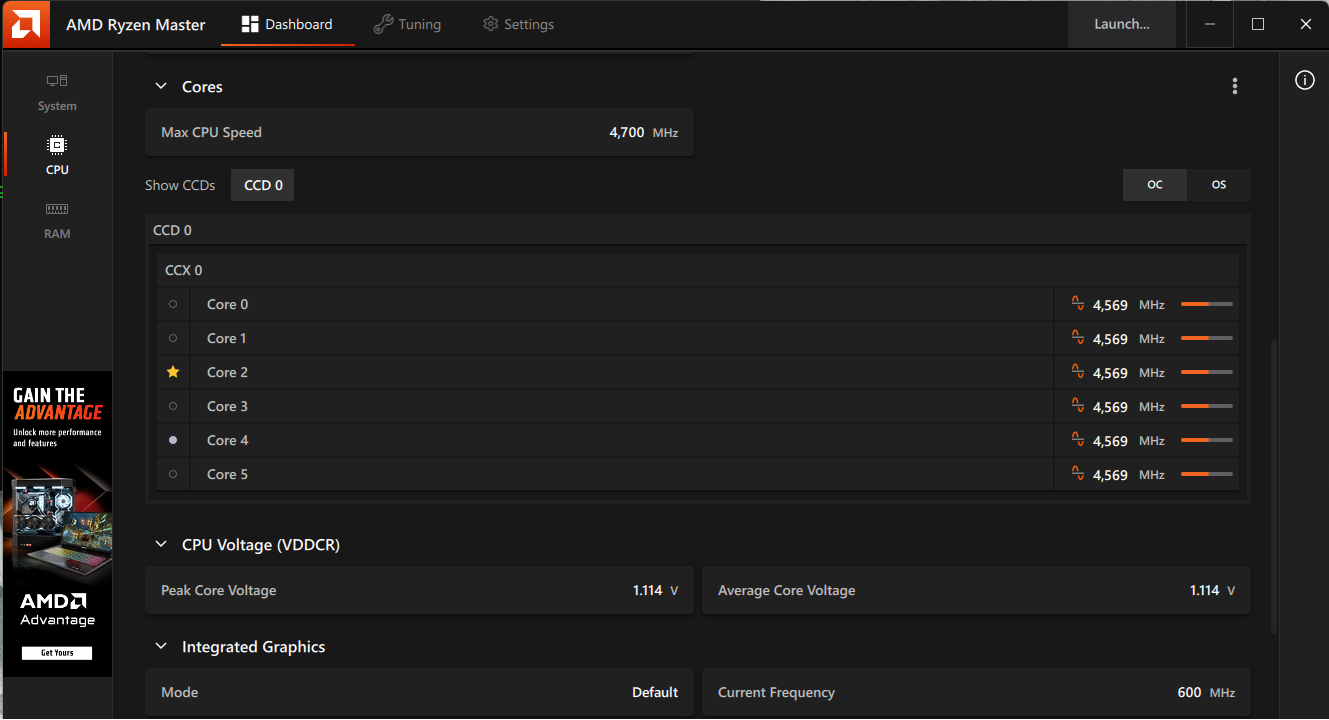Click the Core 2 speed bar
Image resolution: width=1329 pixels, height=720 pixels.
(x=1207, y=372)
